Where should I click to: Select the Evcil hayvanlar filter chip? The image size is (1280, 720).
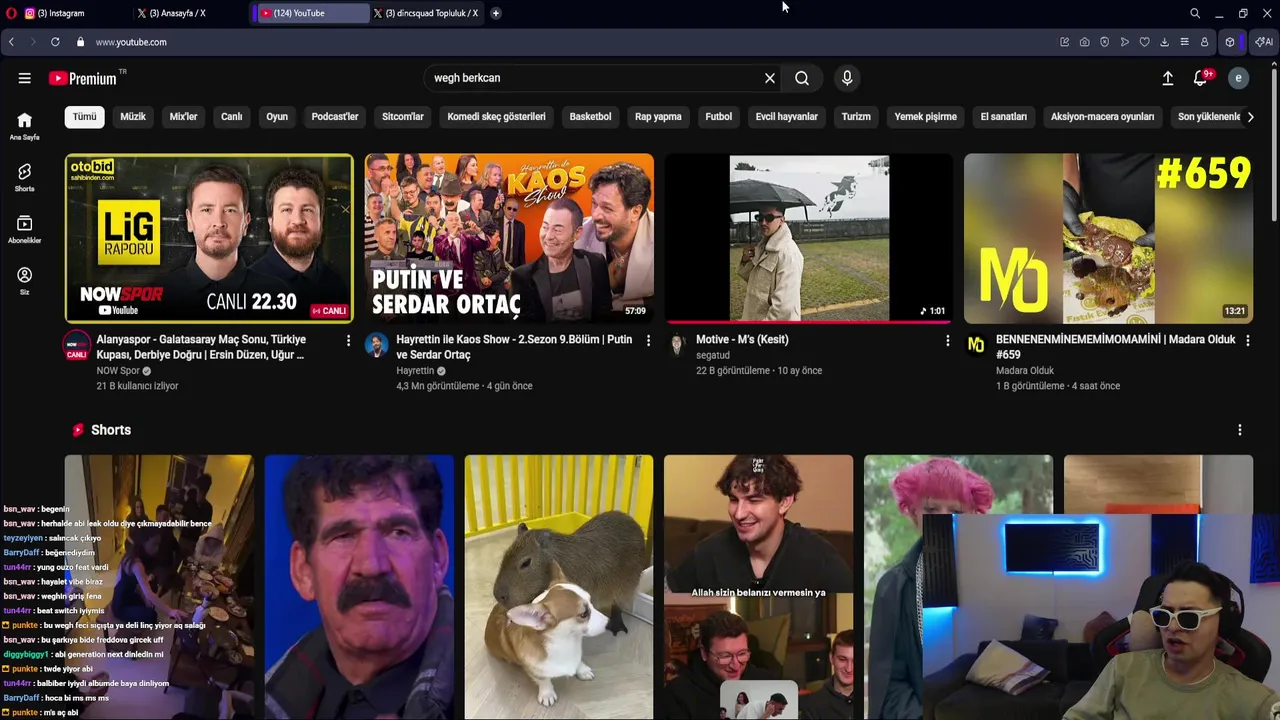(x=787, y=117)
